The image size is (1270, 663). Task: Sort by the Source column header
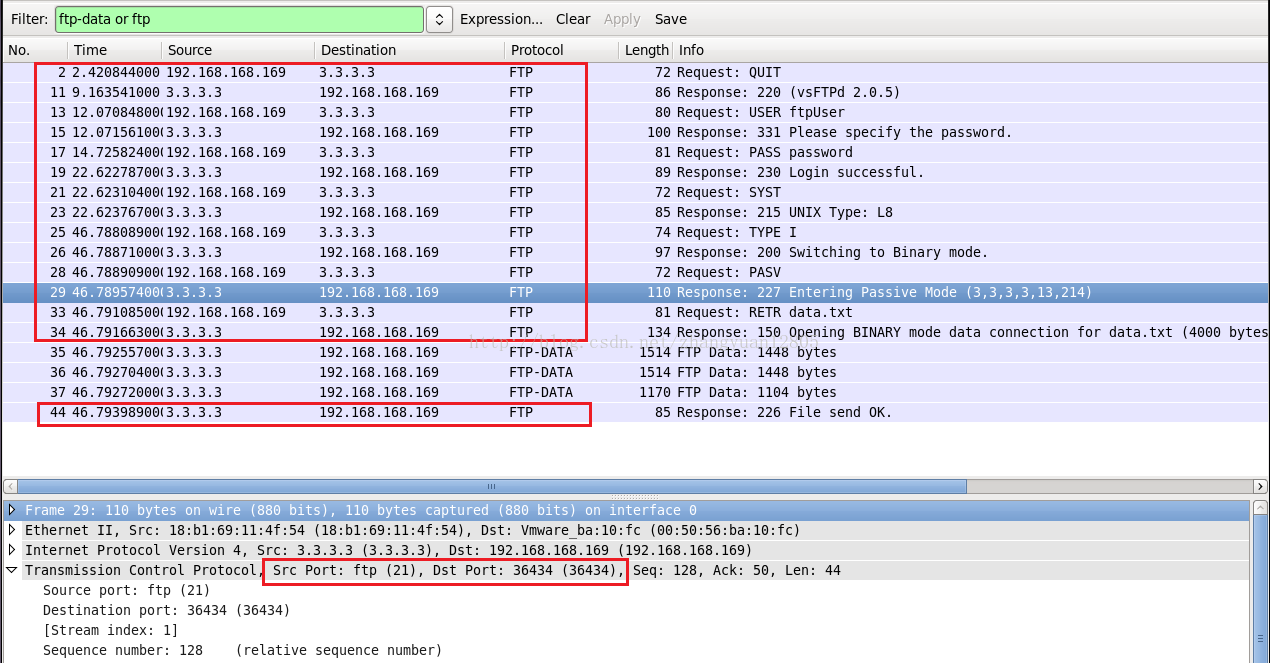click(238, 50)
